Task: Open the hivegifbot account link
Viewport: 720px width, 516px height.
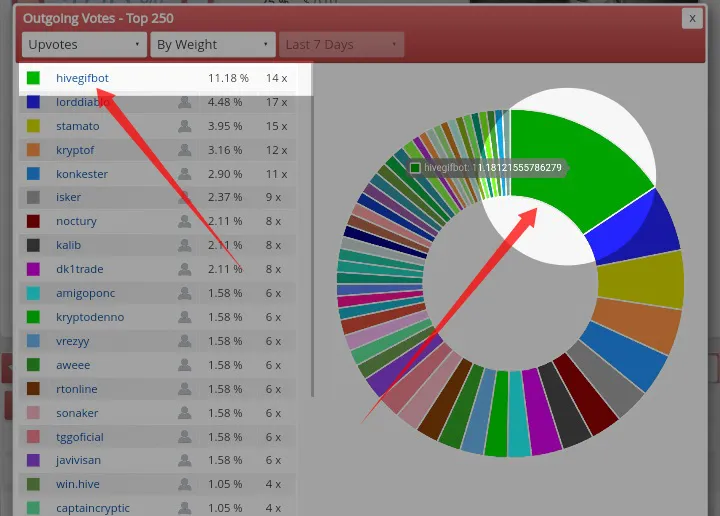Action: 82,78
